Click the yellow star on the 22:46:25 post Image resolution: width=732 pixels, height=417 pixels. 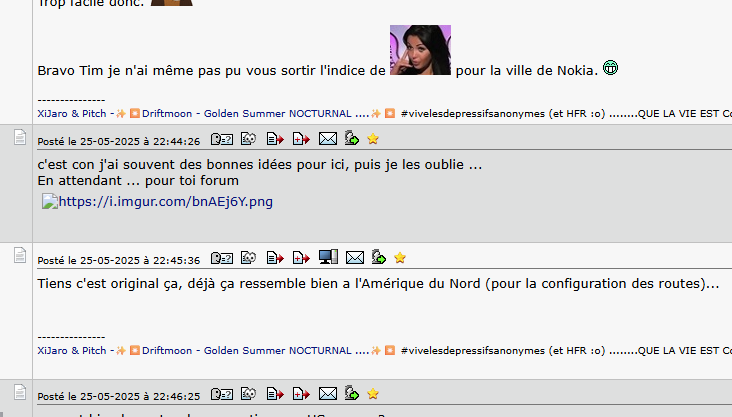click(x=373, y=394)
